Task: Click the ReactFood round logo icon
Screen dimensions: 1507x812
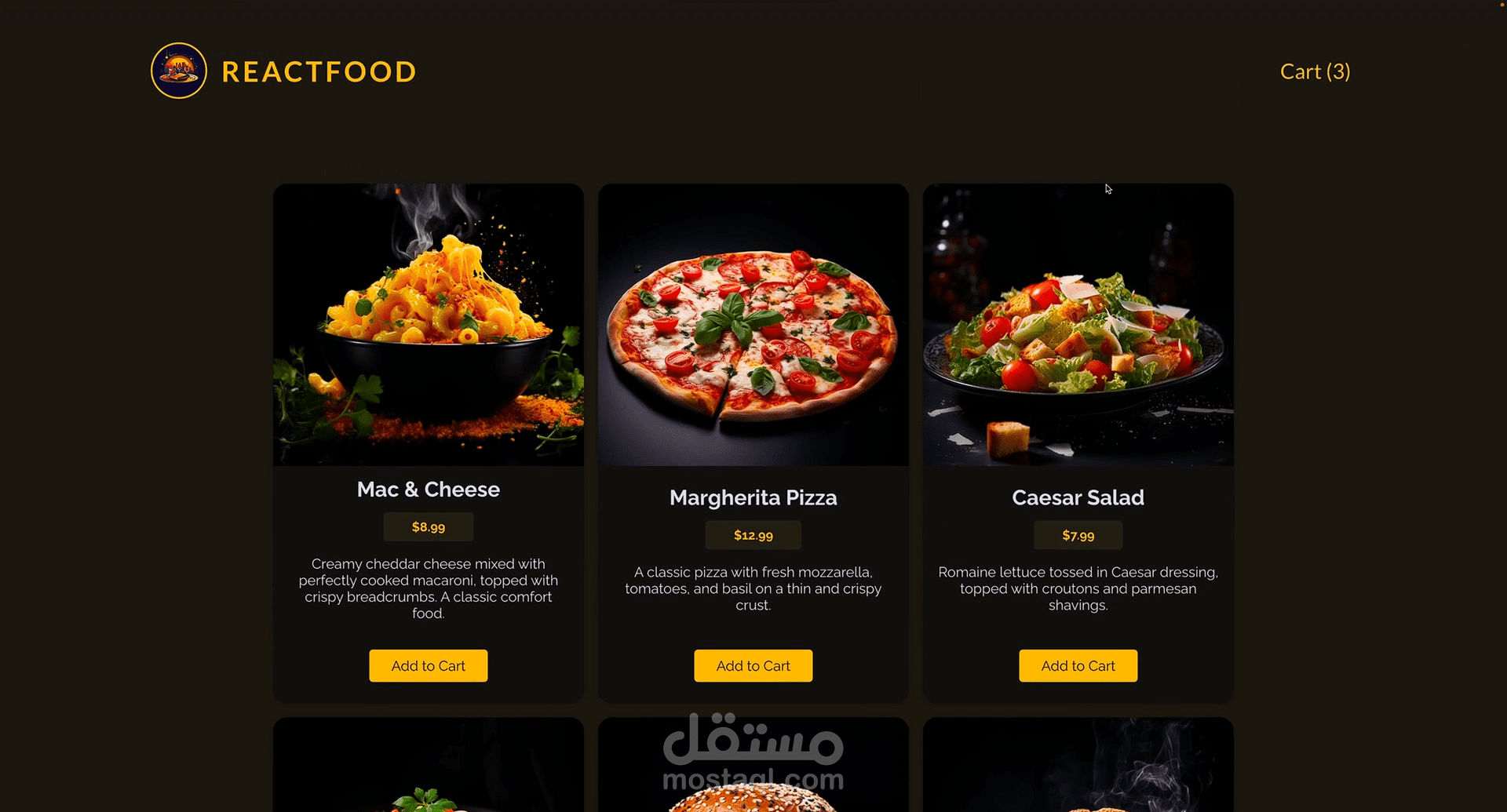Action: point(179,71)
